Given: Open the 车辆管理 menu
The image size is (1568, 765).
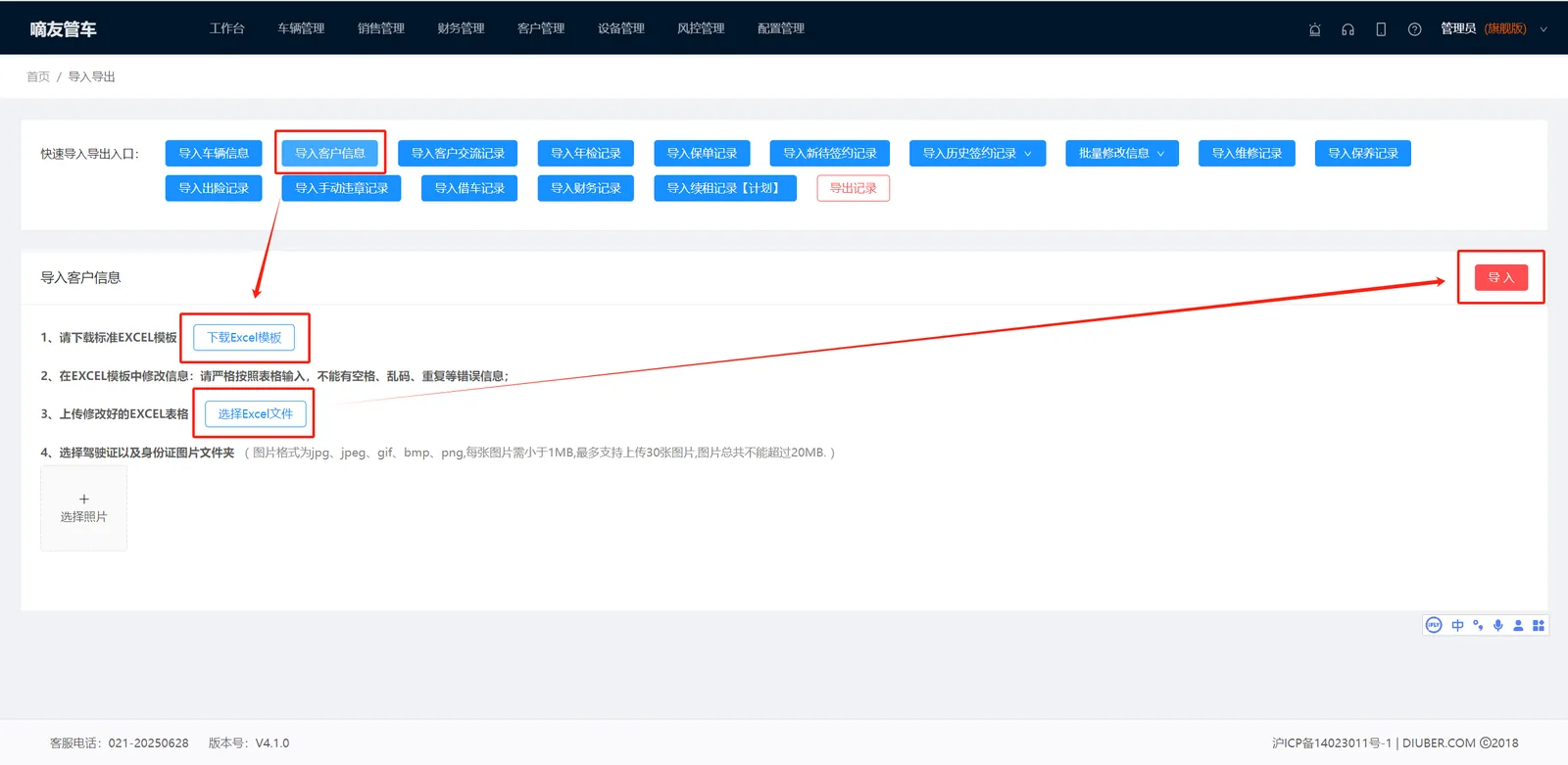Looking at the screenshot, I should 301,28.
